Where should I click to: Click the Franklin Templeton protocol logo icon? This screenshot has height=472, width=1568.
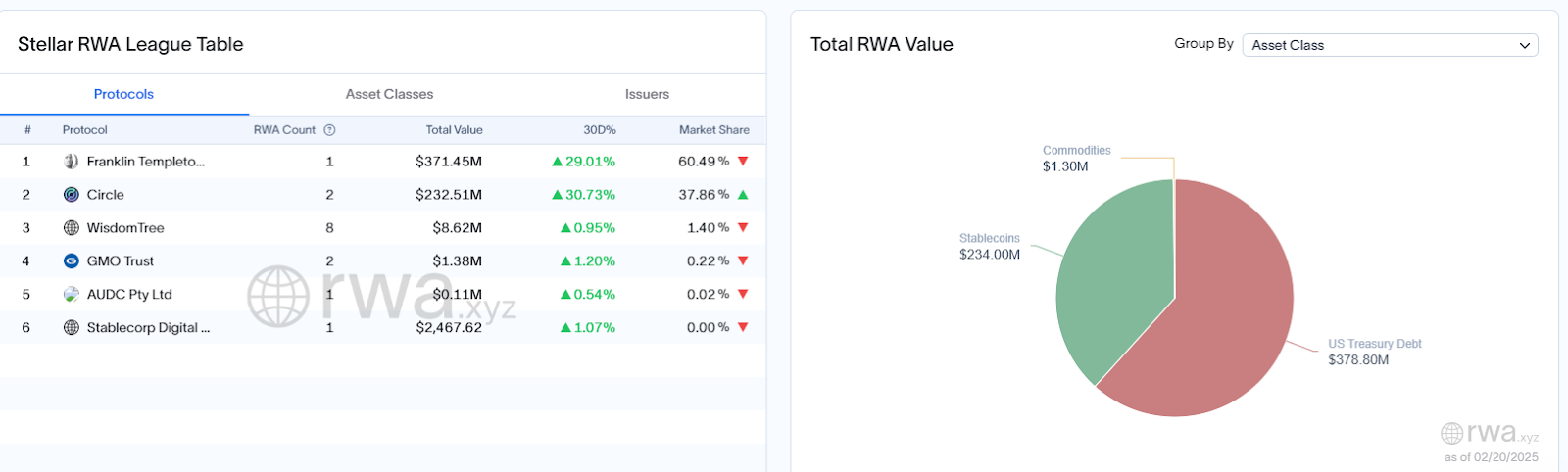71,162
